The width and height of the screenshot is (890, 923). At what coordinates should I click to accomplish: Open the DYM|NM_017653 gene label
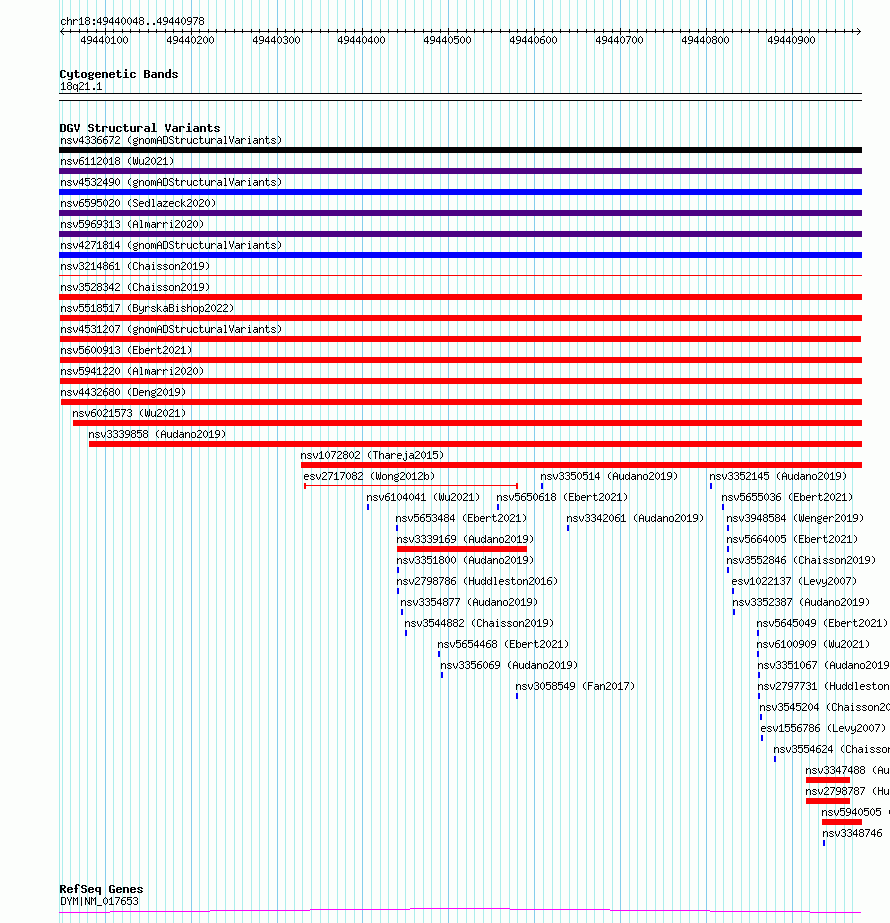pyautogui.click(x=99, y=901)
